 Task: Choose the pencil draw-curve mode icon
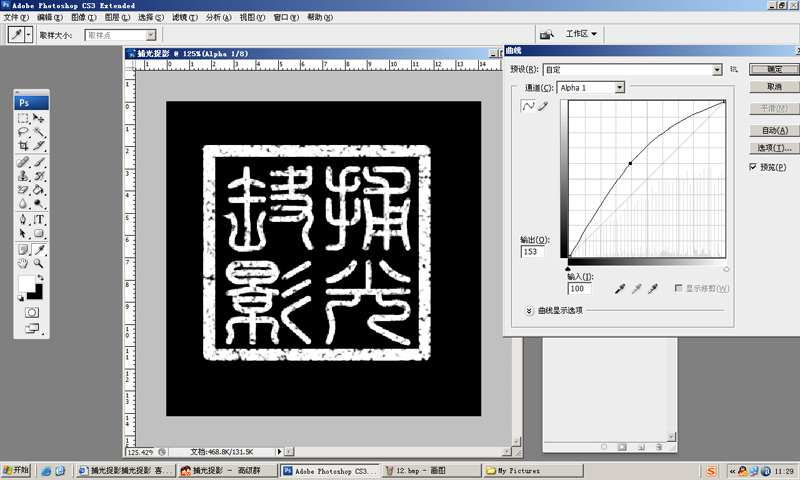coord(543,107)
